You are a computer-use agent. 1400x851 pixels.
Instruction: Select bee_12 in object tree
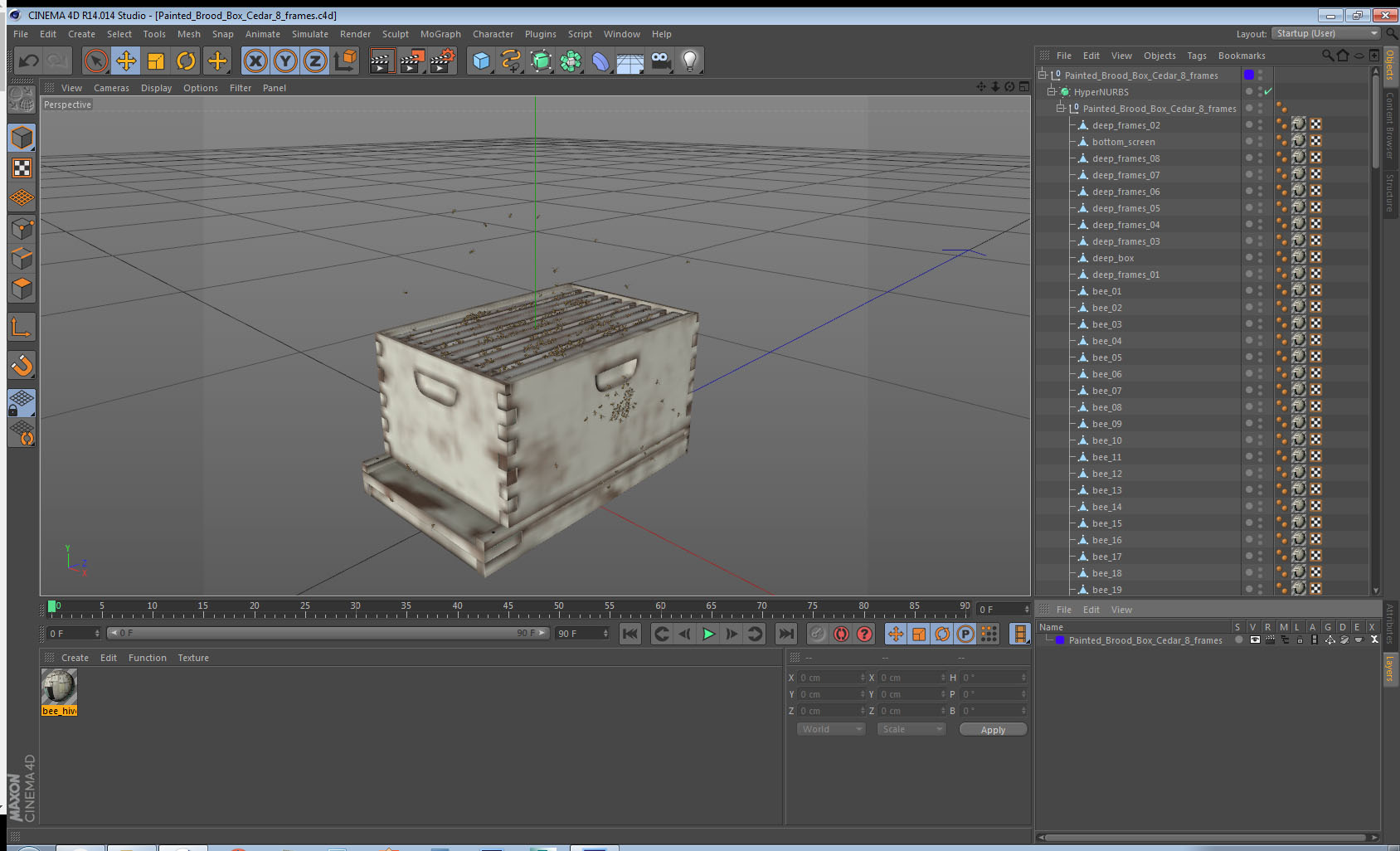point(1106,474)
